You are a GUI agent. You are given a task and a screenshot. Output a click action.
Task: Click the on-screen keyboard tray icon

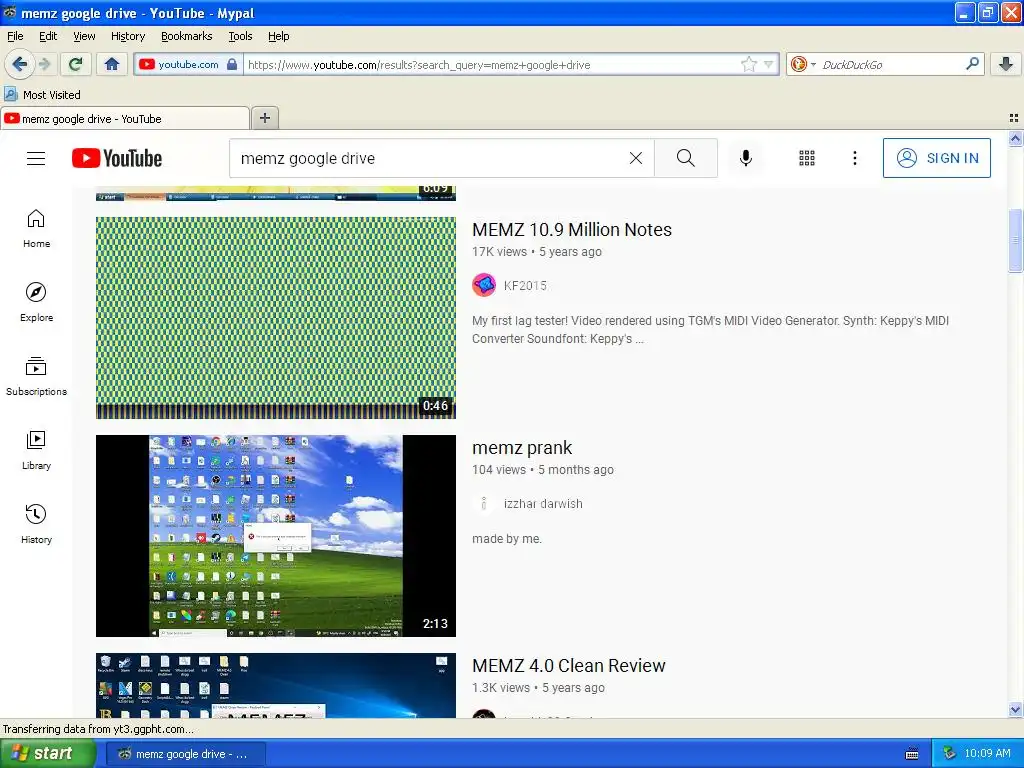912,754
